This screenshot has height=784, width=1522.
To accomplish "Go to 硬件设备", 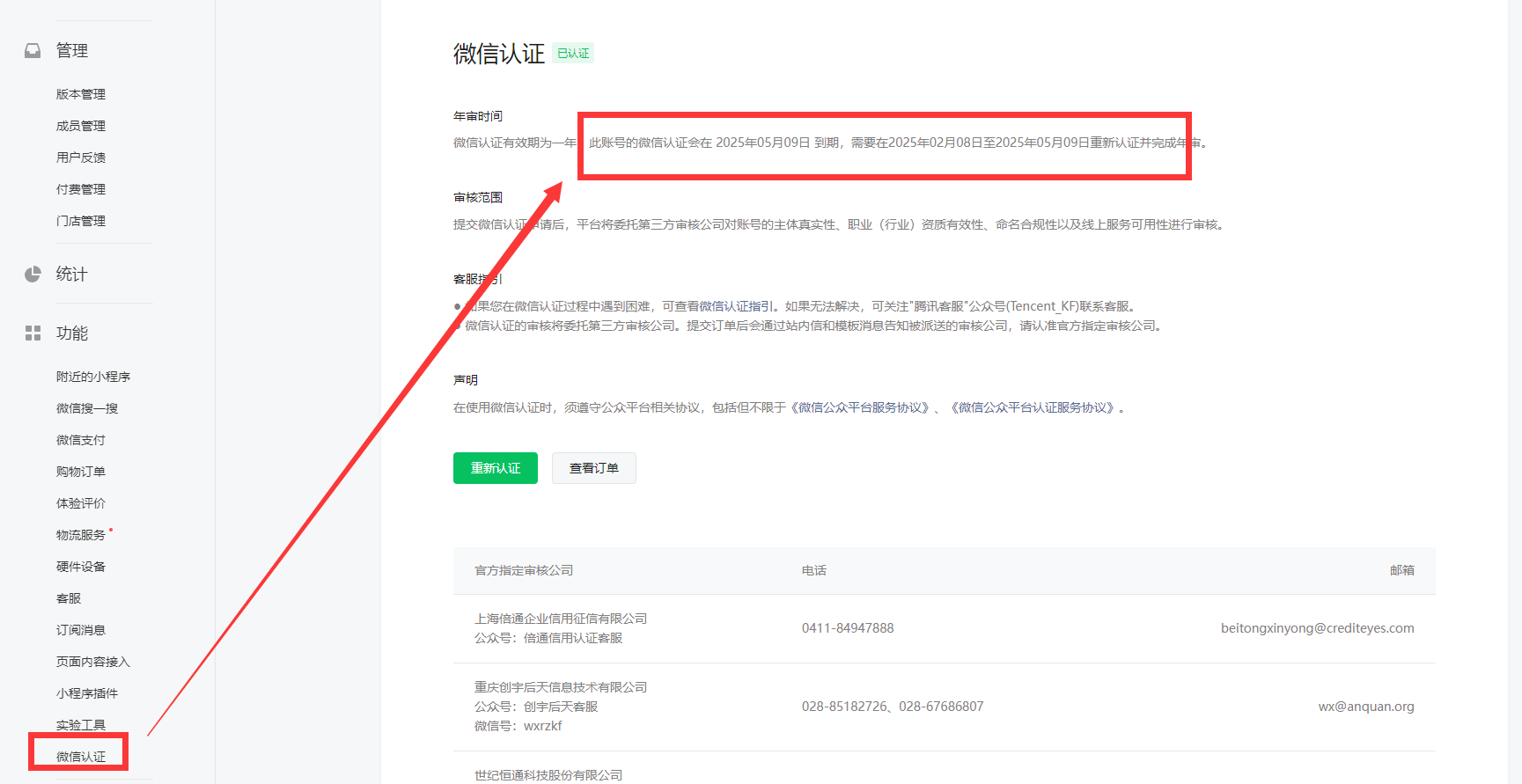I will 81,567.
